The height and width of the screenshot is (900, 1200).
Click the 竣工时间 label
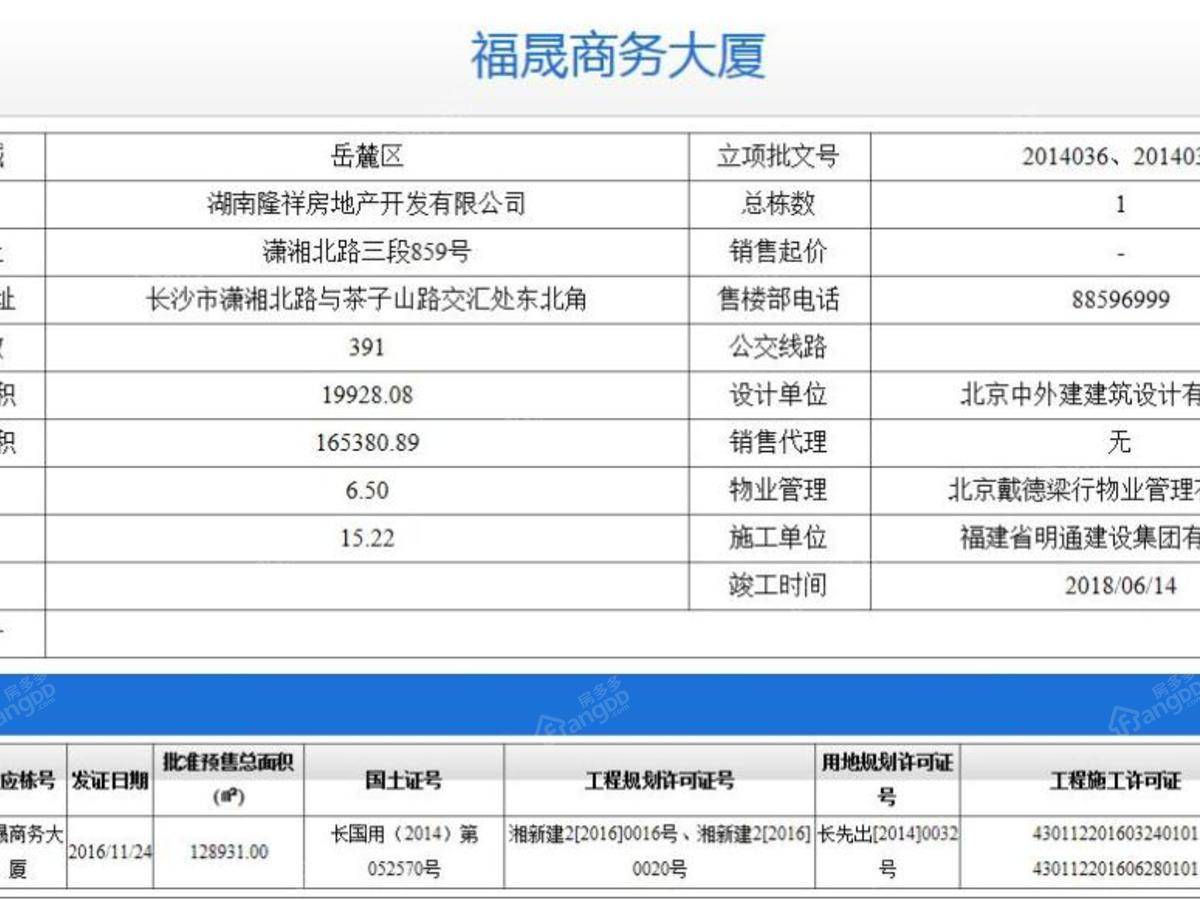(x=778, y=586)
